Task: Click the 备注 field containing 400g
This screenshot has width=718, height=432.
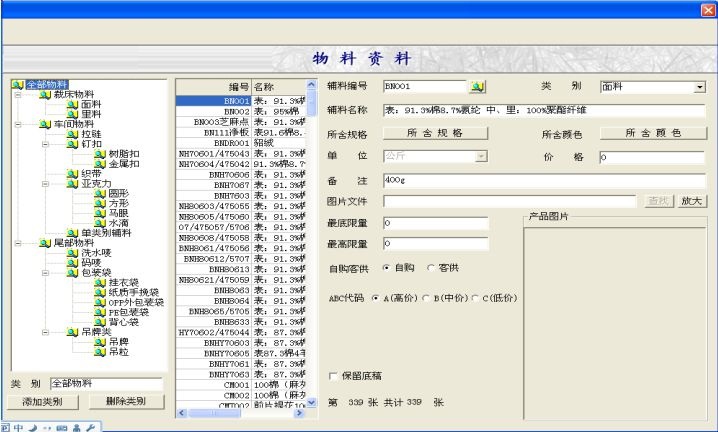Action: coord(544,180)
